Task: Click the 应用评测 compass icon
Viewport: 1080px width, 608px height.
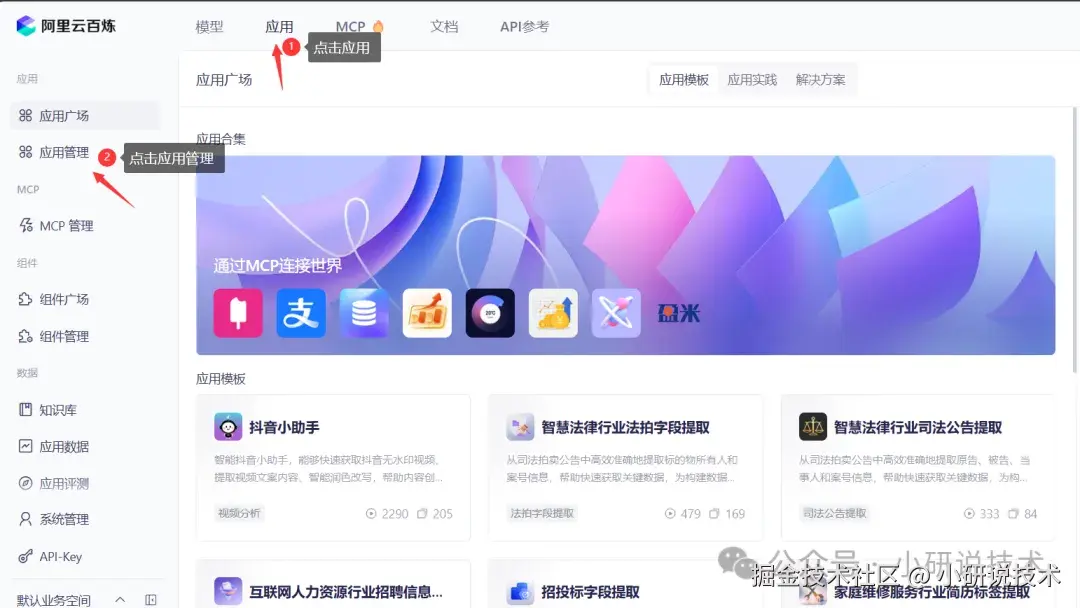Action: 25,483
